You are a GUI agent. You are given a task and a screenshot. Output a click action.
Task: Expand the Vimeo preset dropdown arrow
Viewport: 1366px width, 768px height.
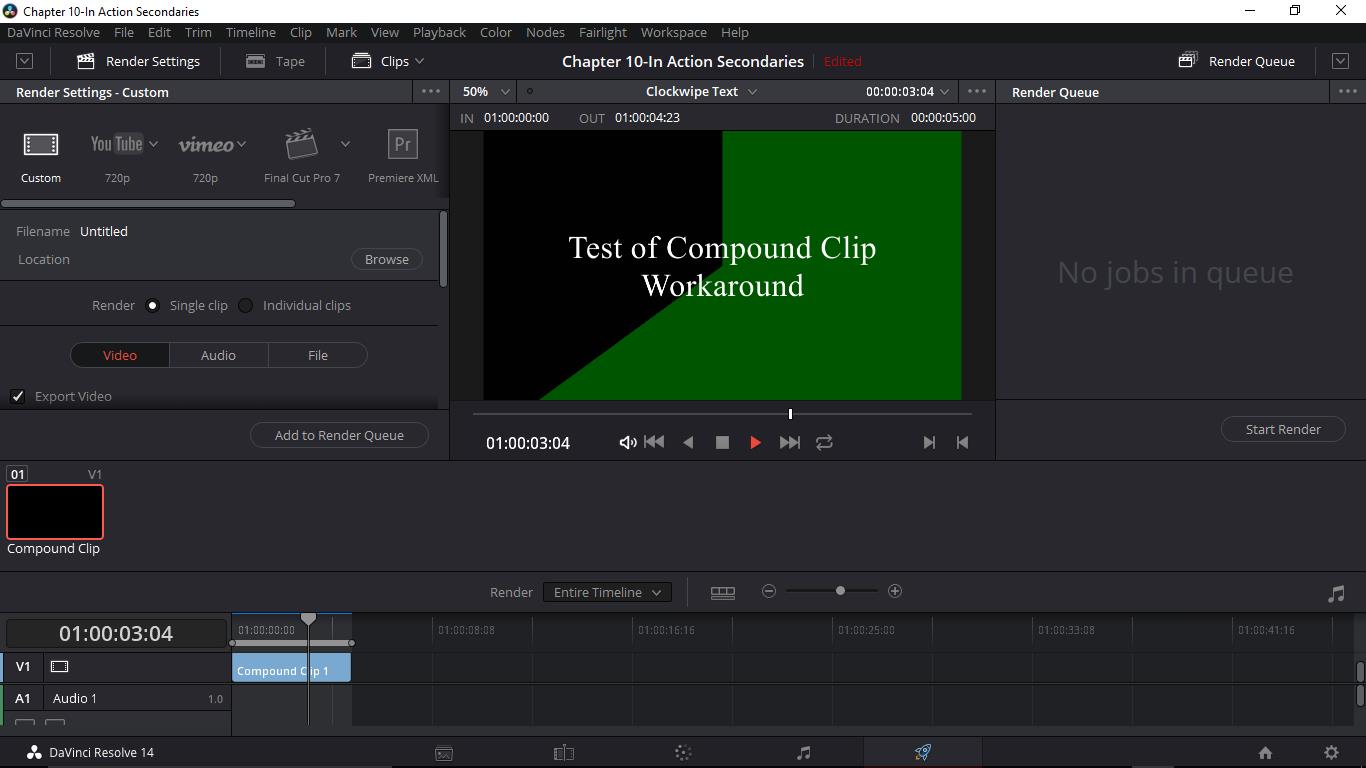point(241,144)
